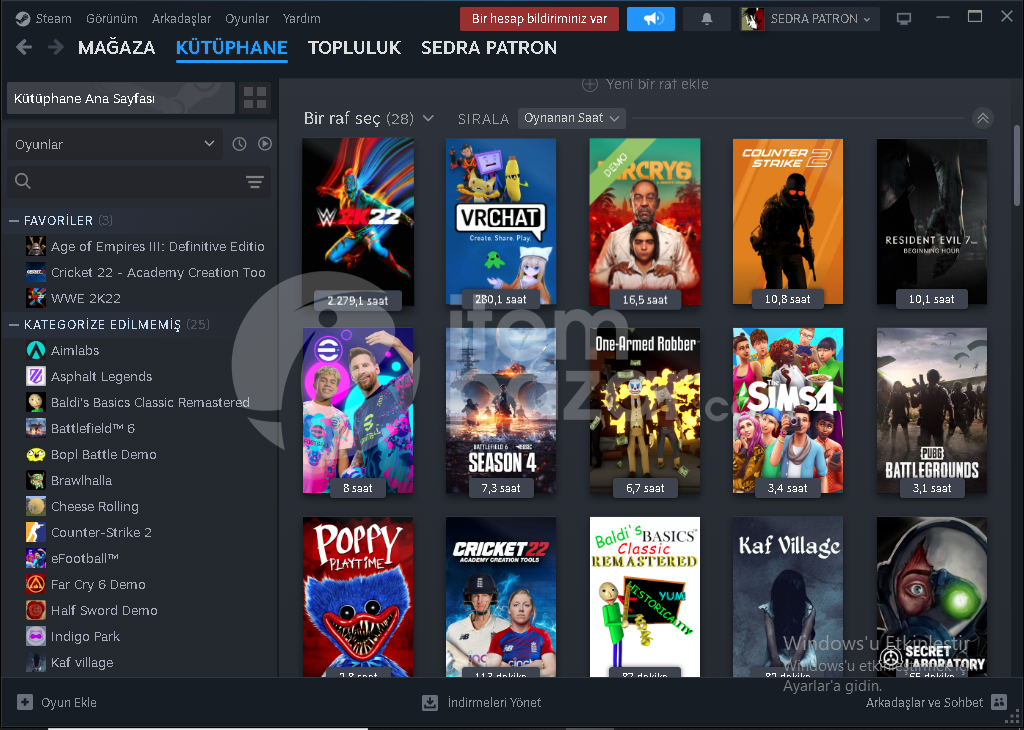This screenshot has width=1024, height=730.
Task: Open the Oynanan Saat sort dropdown
Action: [571, 118]
